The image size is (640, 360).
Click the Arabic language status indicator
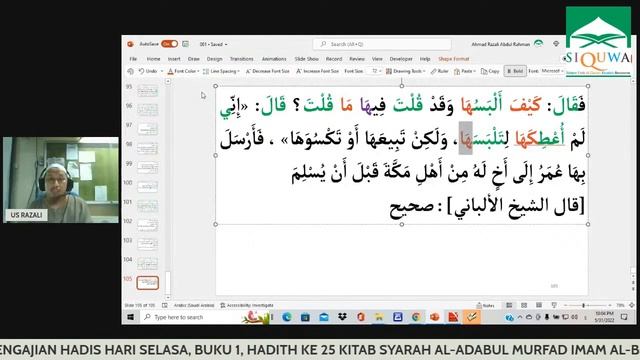pos(194,305)
